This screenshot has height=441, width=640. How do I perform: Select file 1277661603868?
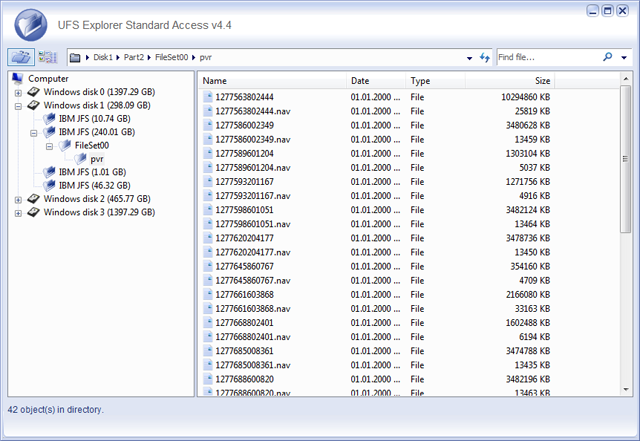(x=244, y=294)
